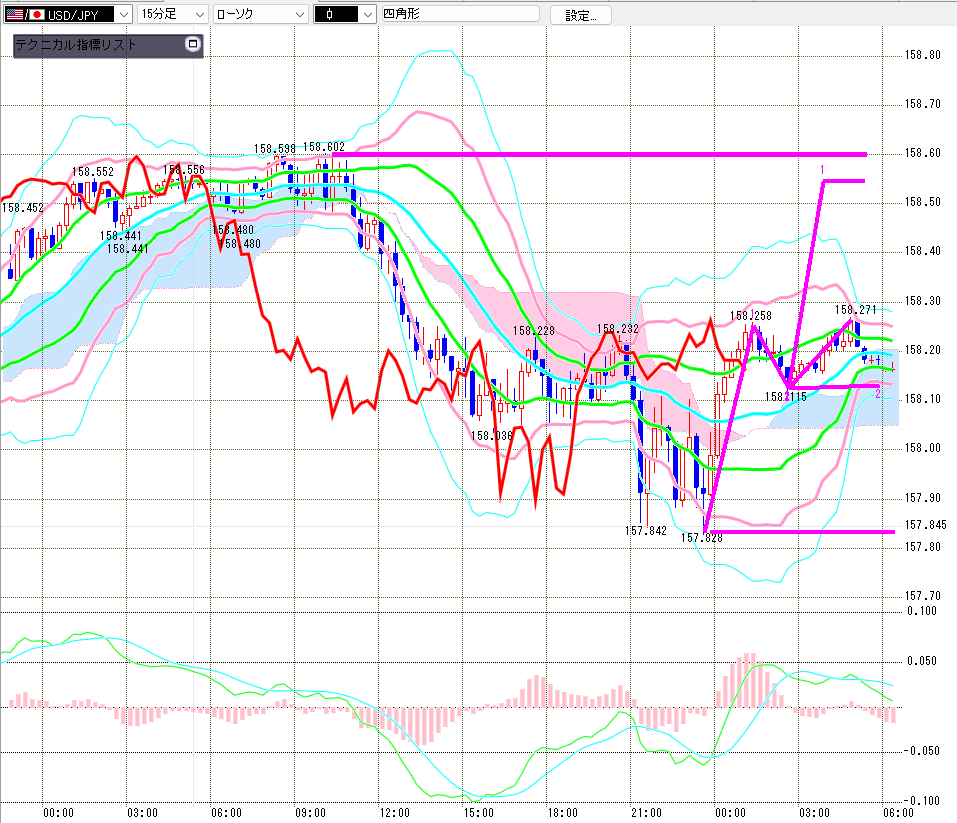Click the 157.828 low price label
This screenshot has width=957, height=823.
pyautogui.click(x=702, y=537)
